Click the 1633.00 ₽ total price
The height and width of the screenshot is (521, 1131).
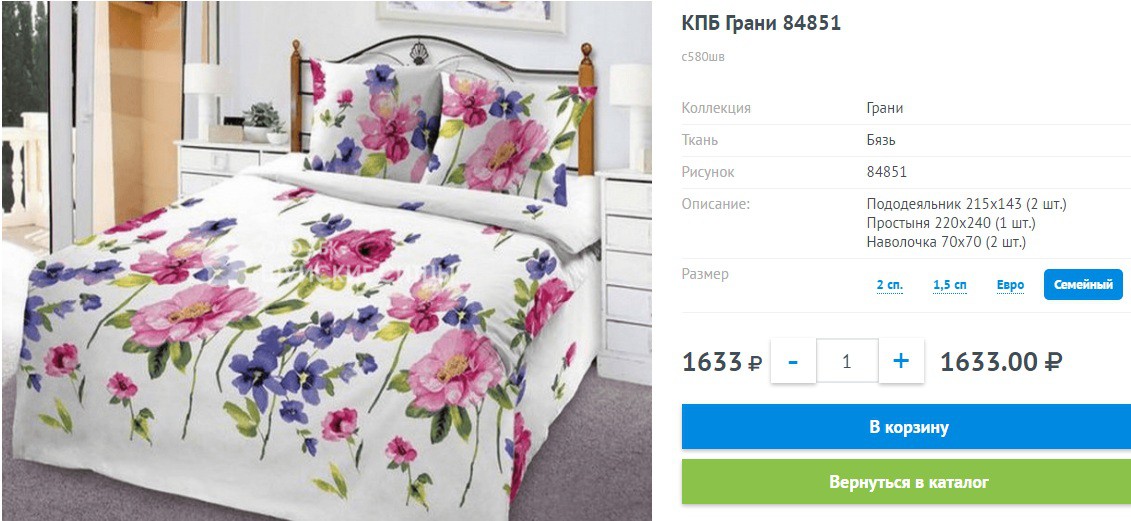tap(1002, 362)
